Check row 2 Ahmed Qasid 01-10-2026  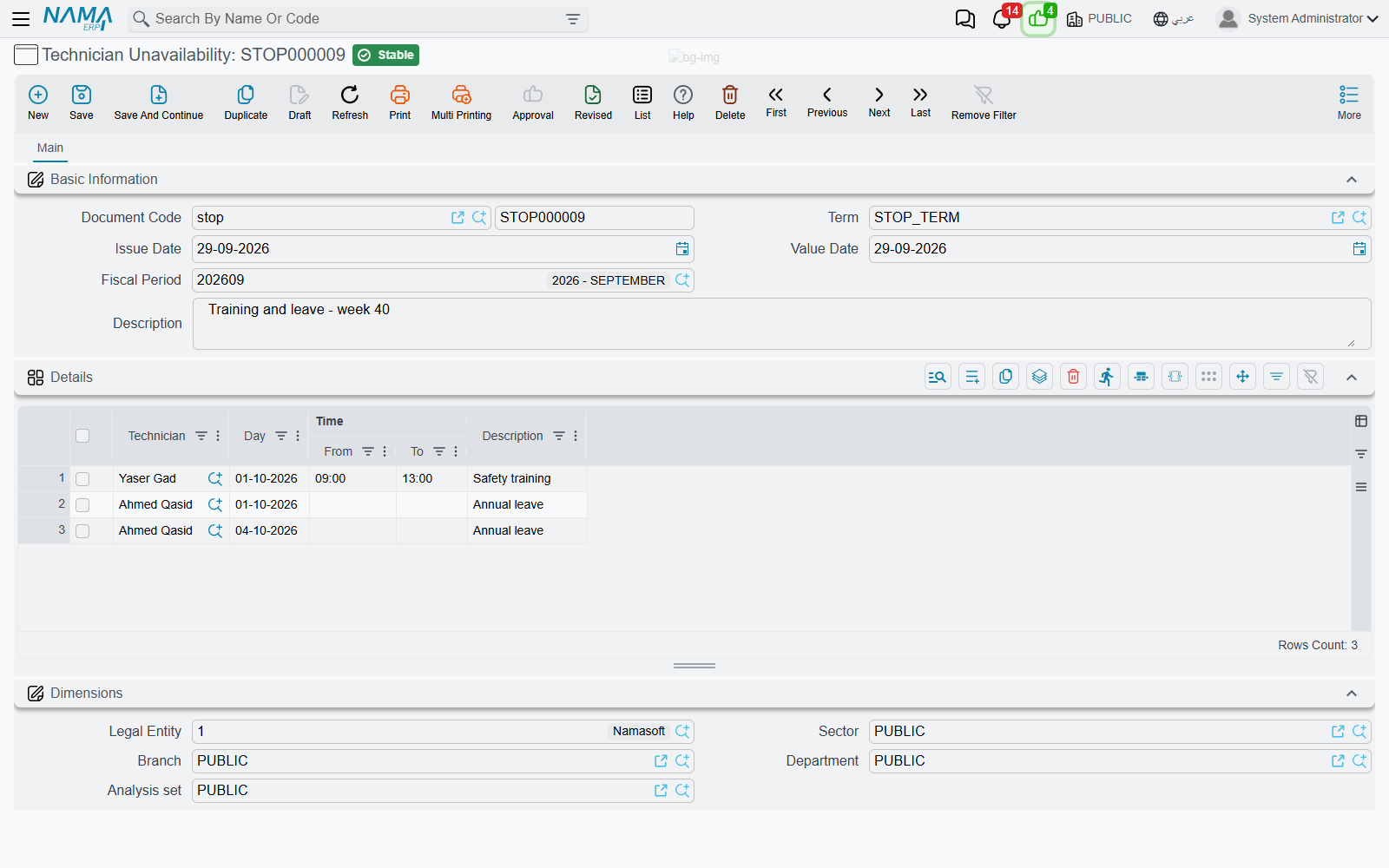82,505
